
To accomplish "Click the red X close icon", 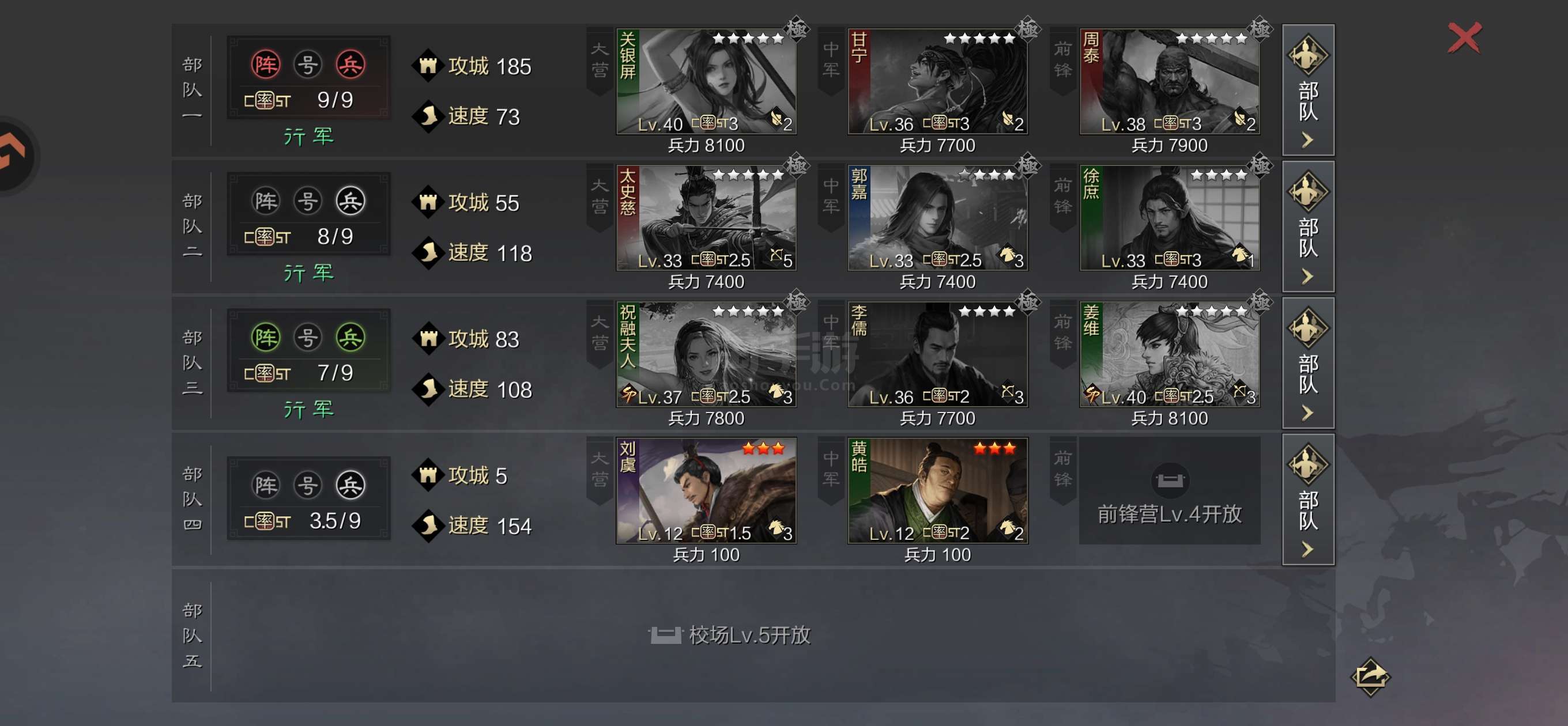I will 1464,37.
